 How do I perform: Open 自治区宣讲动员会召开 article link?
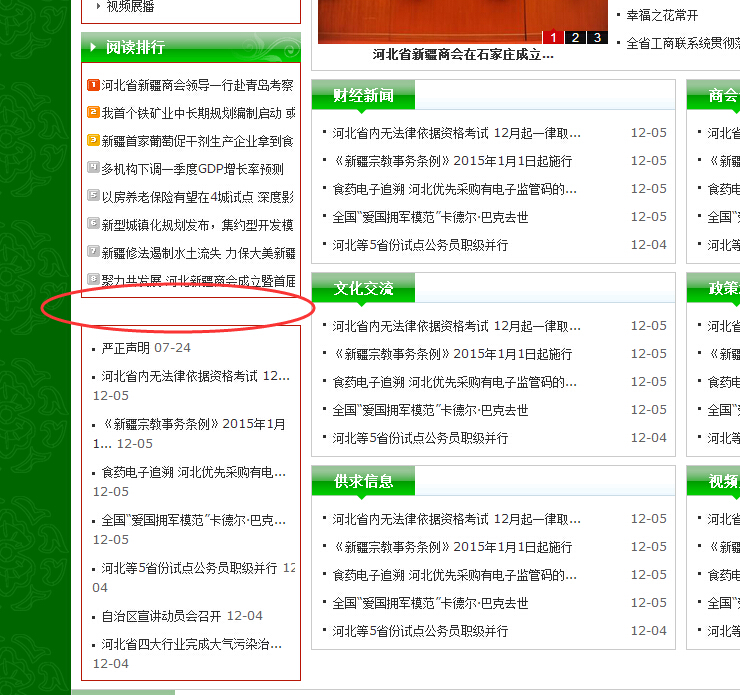coord(162,616)
